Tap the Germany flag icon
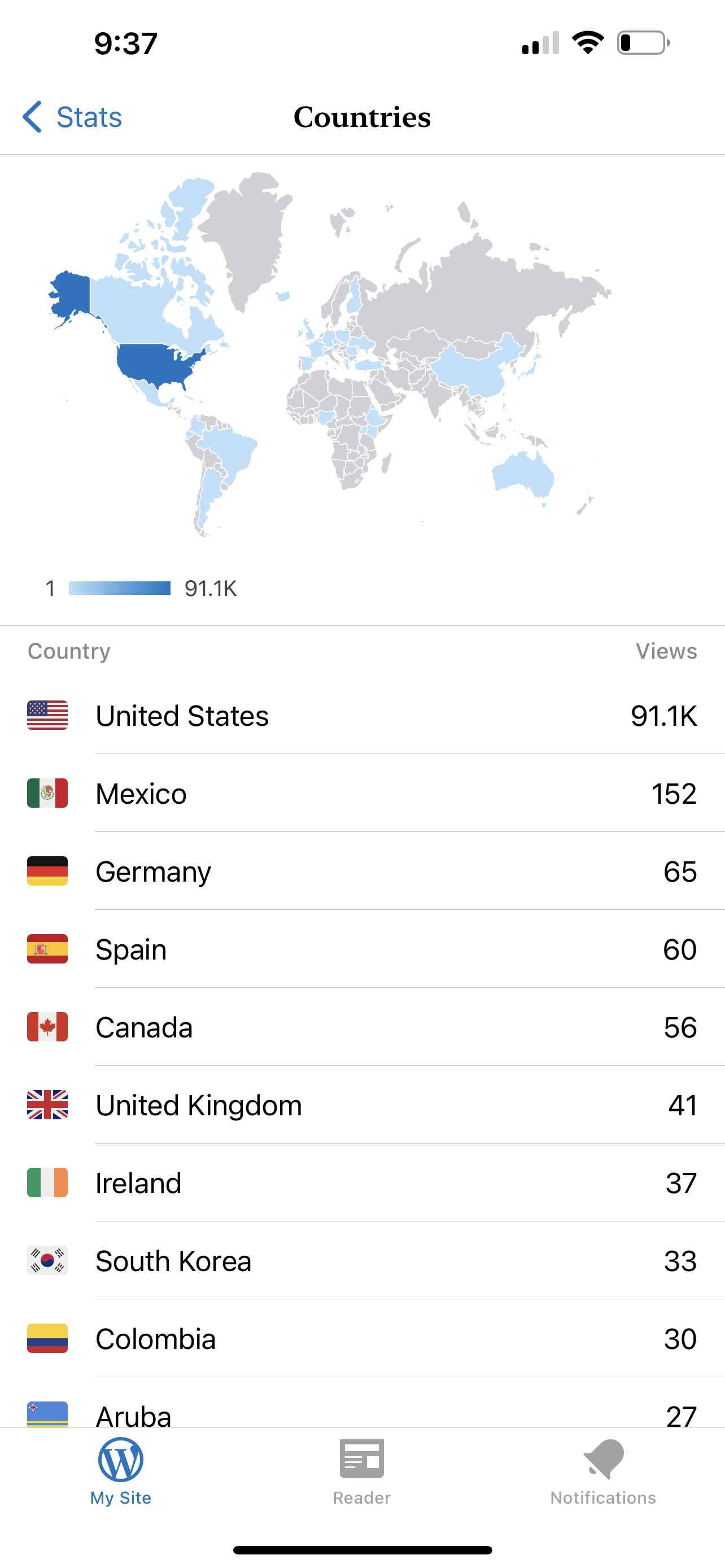 click(47, 871)
